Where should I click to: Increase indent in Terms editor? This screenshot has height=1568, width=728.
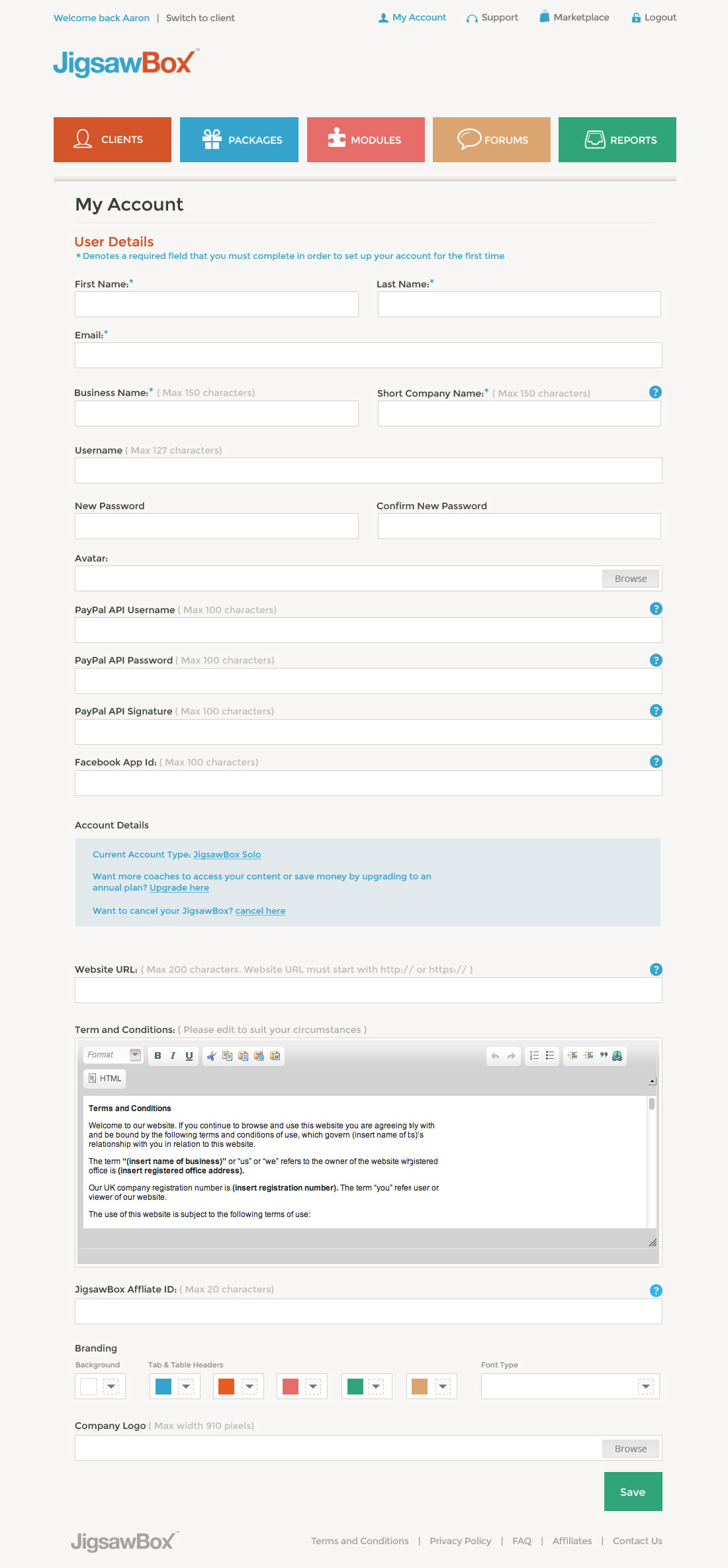pos(588,1055)
